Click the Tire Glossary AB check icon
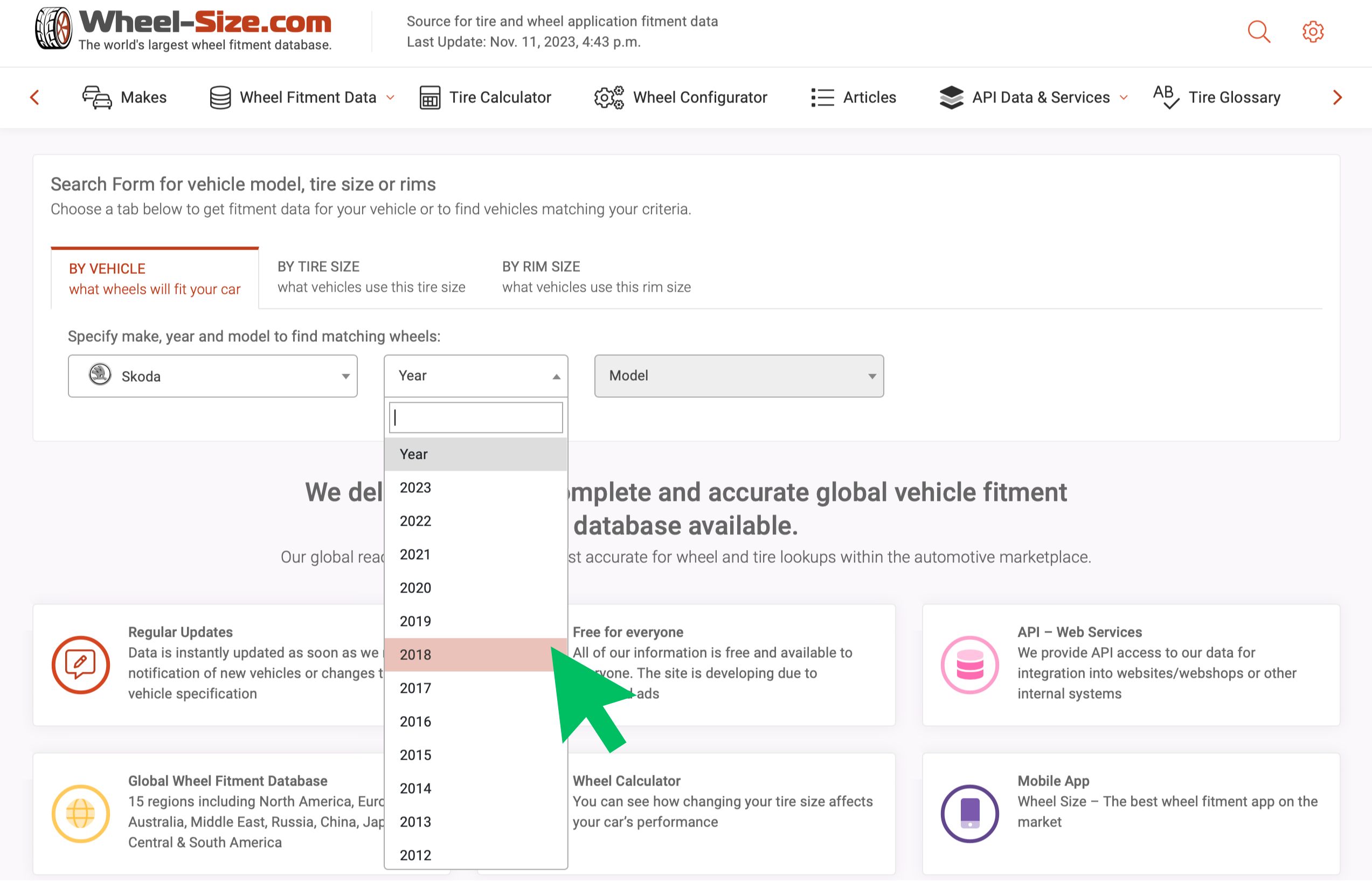 click(1166, 97)
